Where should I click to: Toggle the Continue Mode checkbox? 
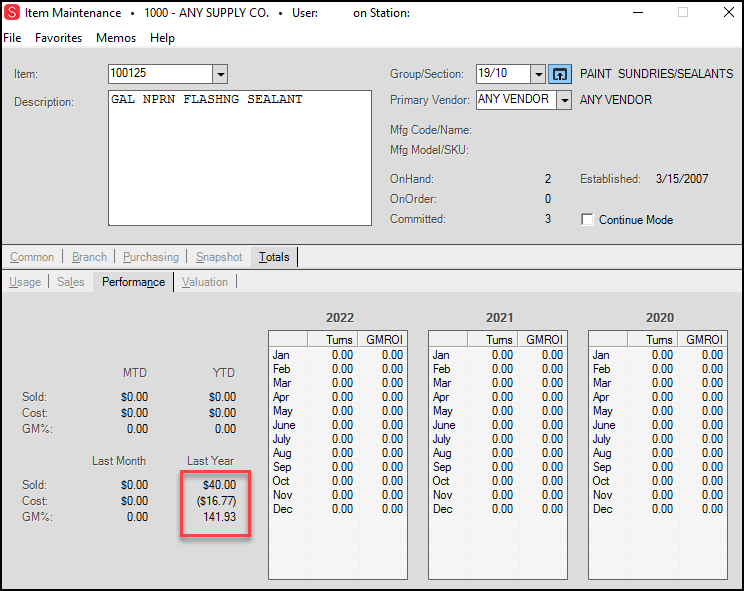click(x=587, y=220)
